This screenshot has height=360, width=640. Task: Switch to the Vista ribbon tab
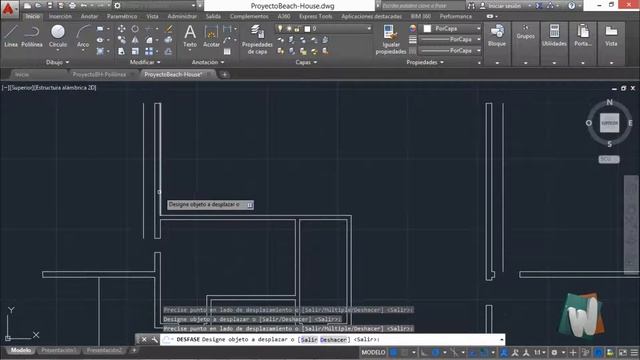point(152,16)
